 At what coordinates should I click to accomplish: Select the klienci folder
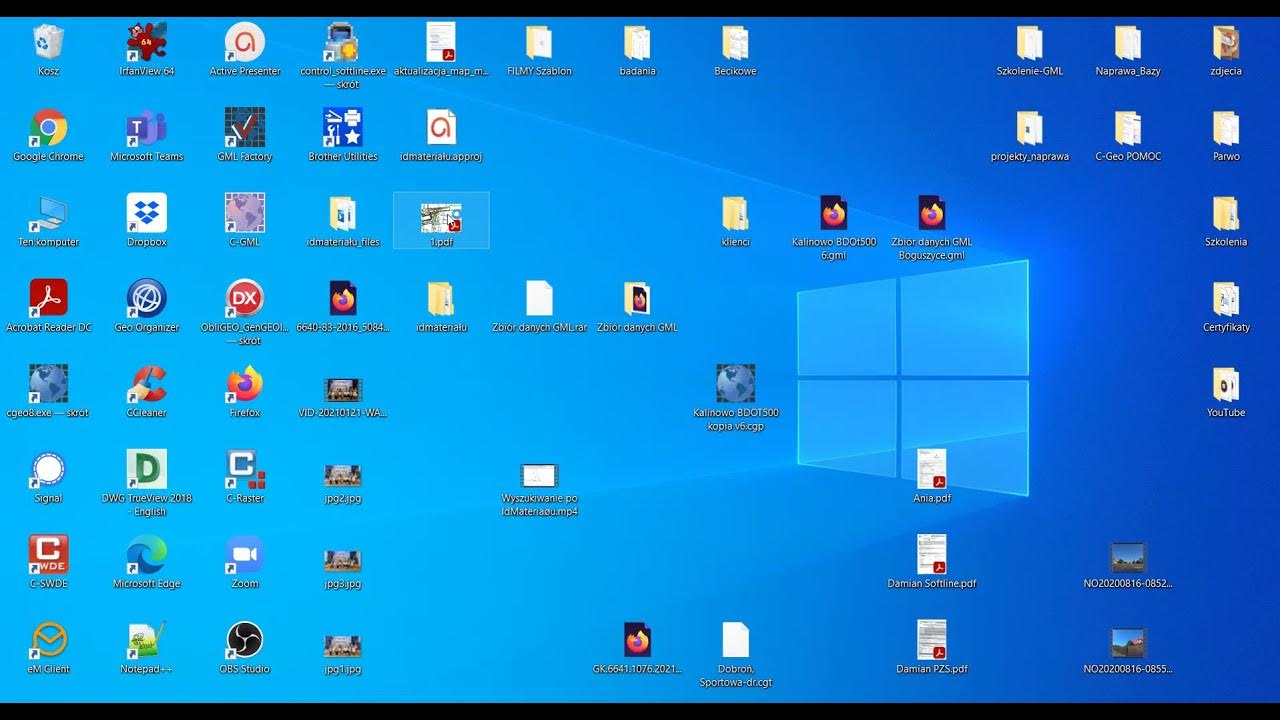(x=735, y=214)
